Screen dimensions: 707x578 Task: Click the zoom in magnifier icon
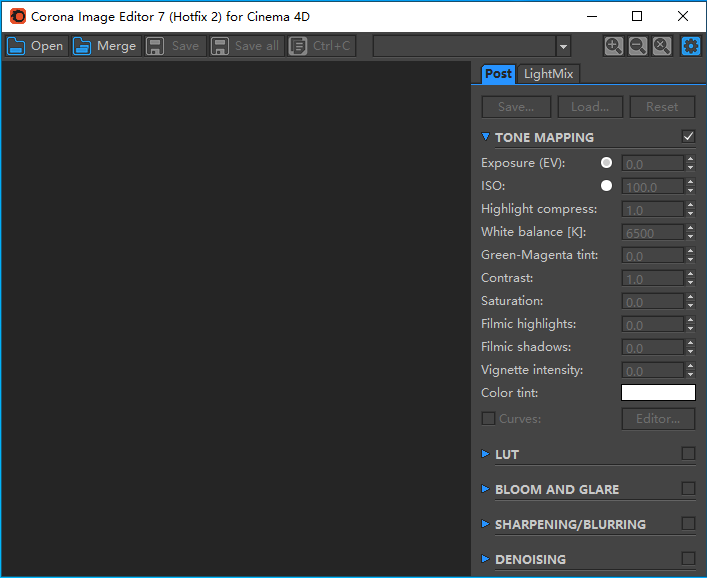pos(613,46)
